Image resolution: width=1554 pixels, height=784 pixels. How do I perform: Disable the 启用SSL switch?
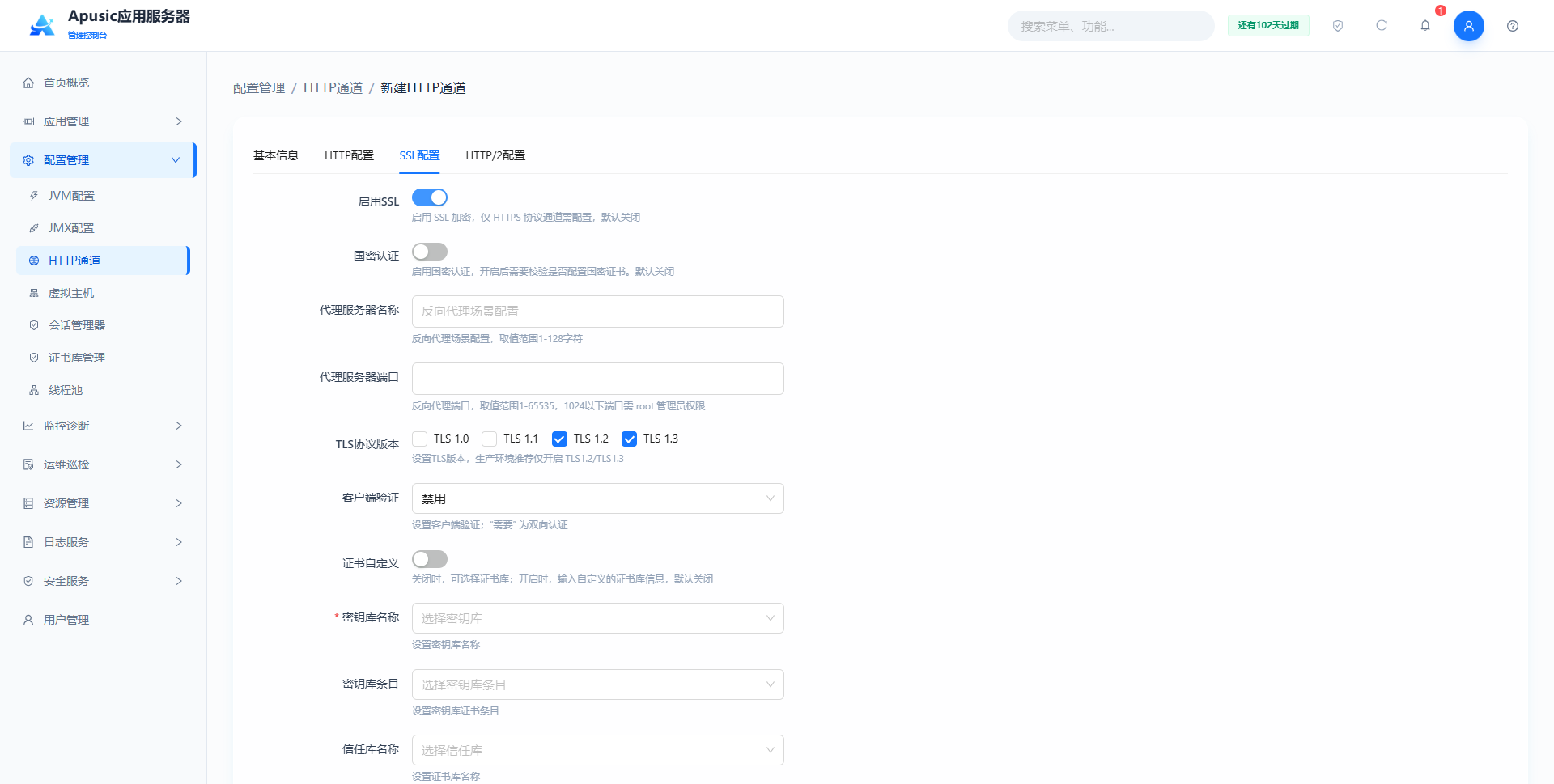(x=430, y=197)
